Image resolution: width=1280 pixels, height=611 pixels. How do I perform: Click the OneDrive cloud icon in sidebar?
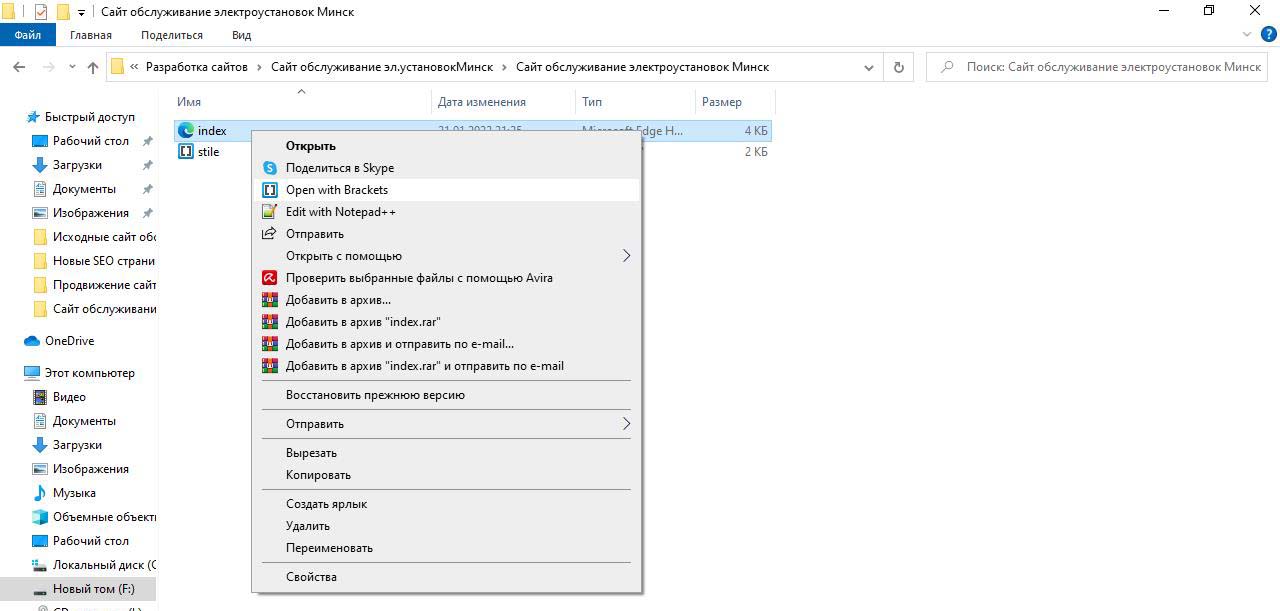[x=32, y=341]
